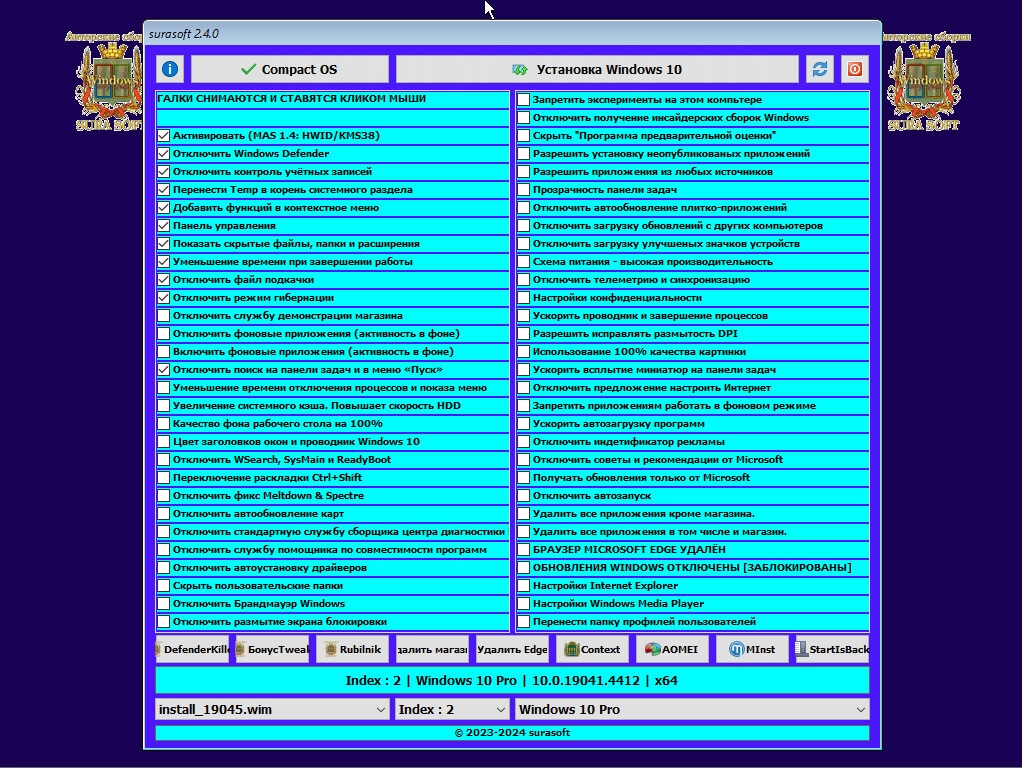This screenshot has height=768, width=1022.
Task: Click the red power icon button
Action: pos(854,69)
